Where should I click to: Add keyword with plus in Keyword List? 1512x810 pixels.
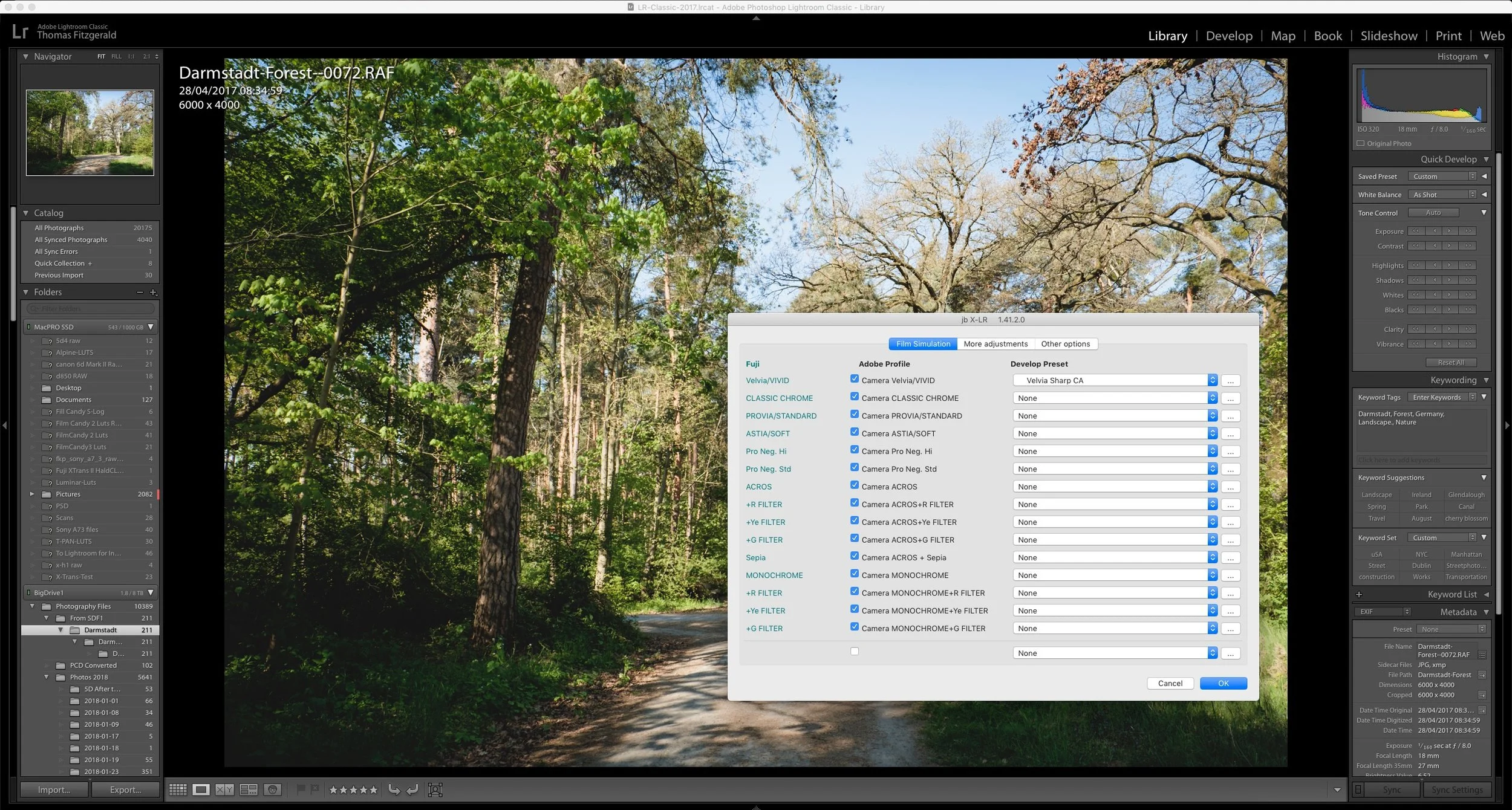pyautogui.click(x=1360, y=595)
